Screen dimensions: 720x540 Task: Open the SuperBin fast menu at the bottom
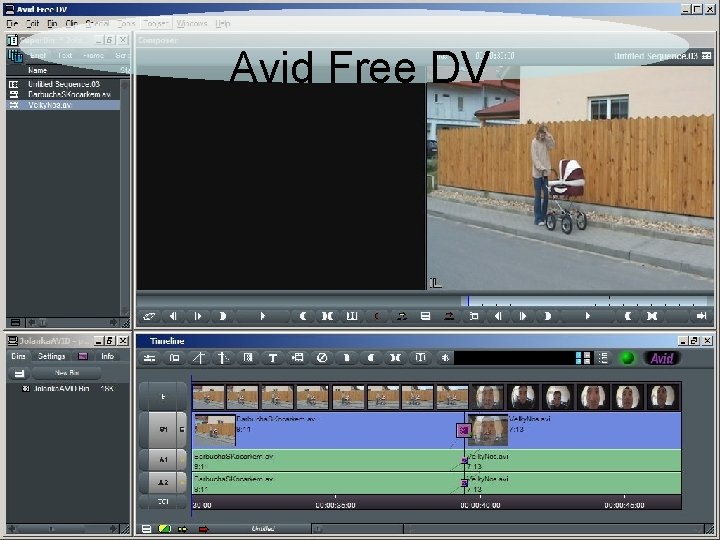coord(15,322)
